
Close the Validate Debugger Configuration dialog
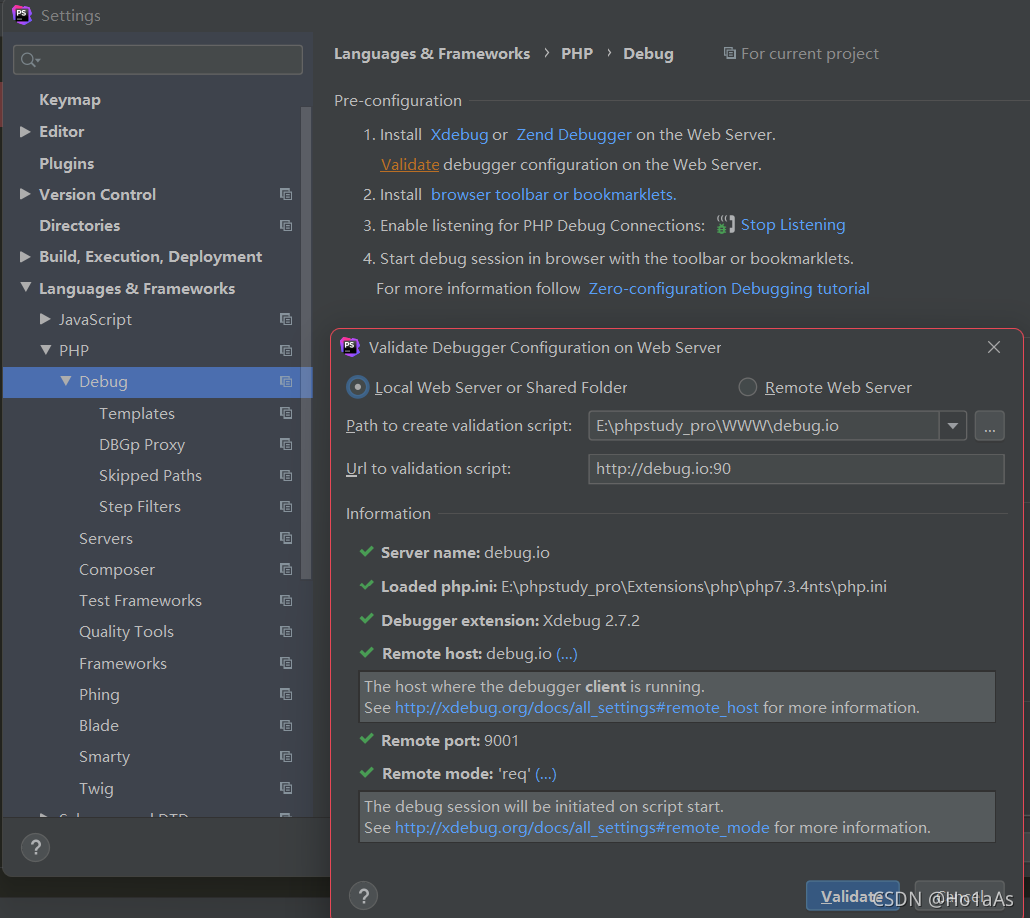point(994,347)
